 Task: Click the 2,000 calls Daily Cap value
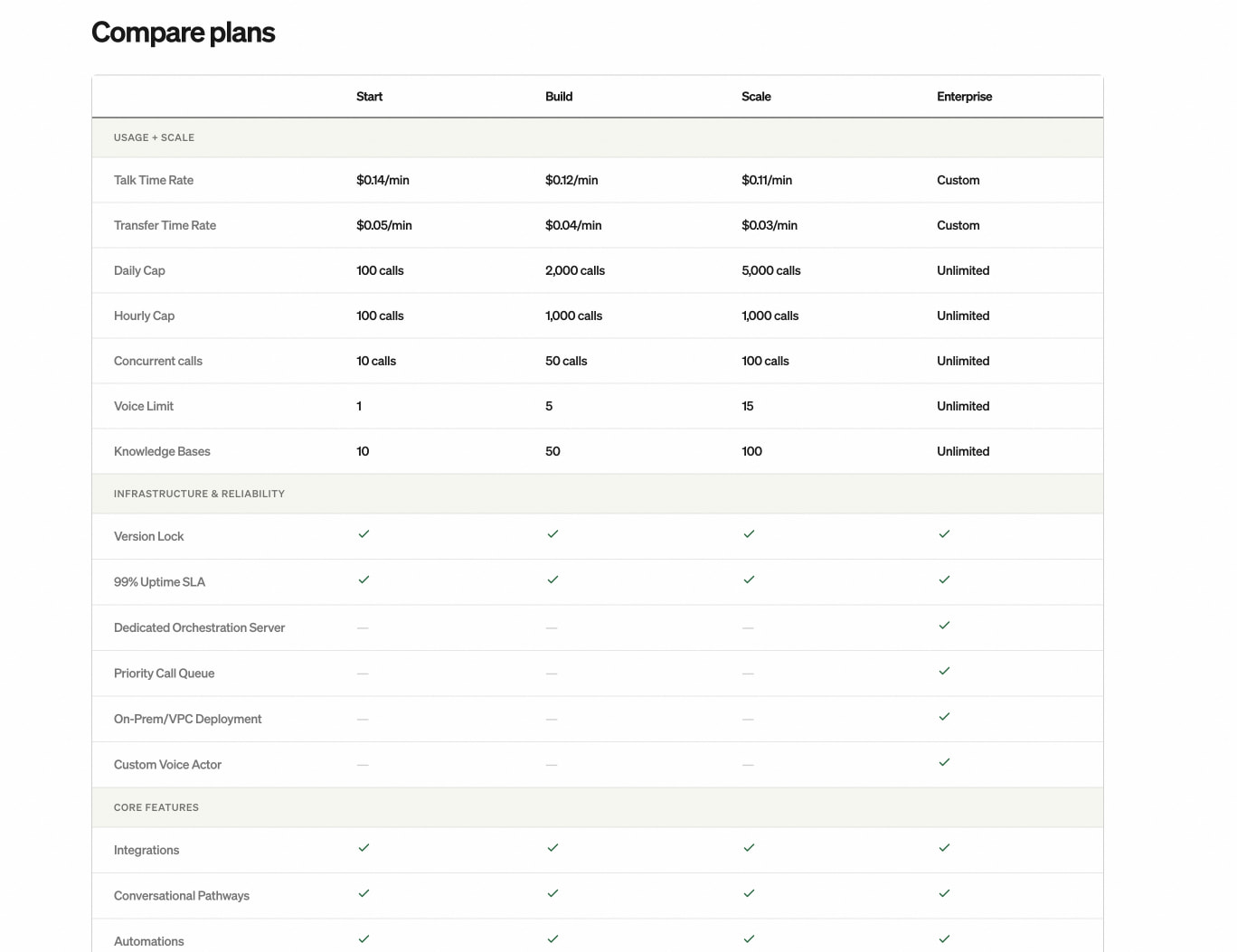tap(575, 270)
